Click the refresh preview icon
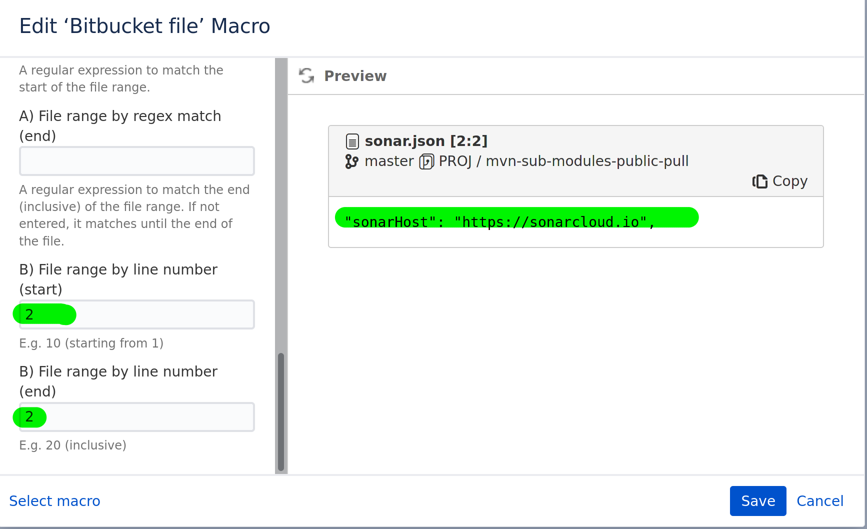 [307, 76]
